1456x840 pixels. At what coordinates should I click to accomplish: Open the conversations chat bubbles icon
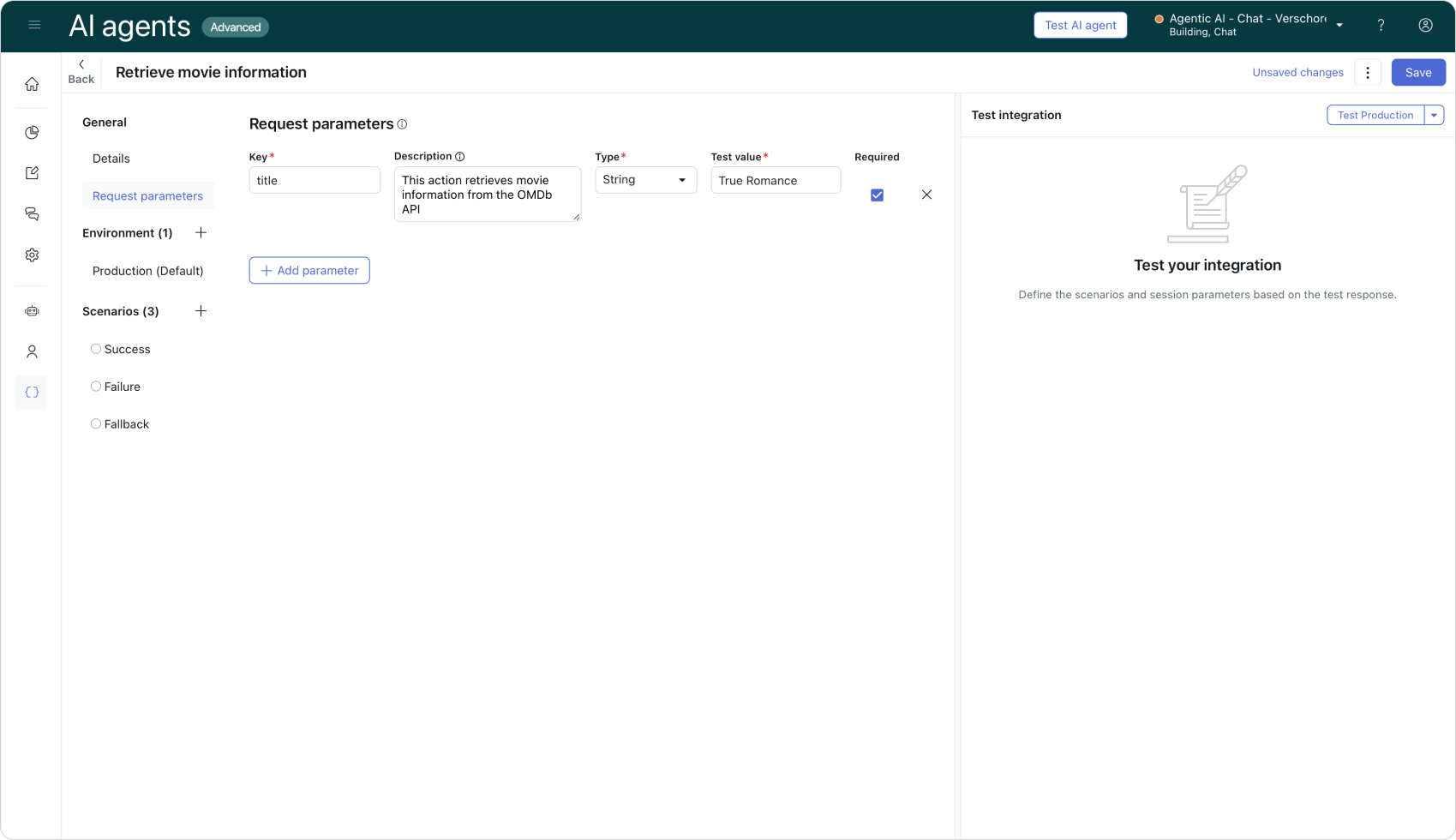tap(32, 214)
